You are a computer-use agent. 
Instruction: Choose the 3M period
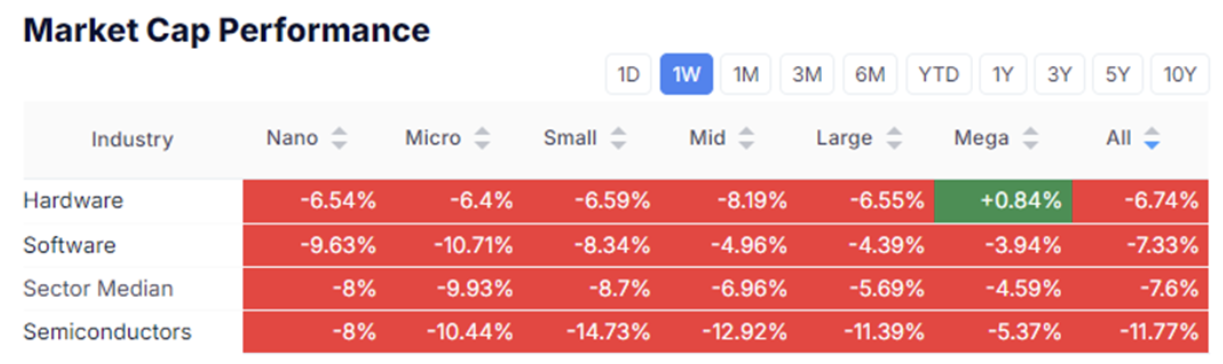pos(807,75)
